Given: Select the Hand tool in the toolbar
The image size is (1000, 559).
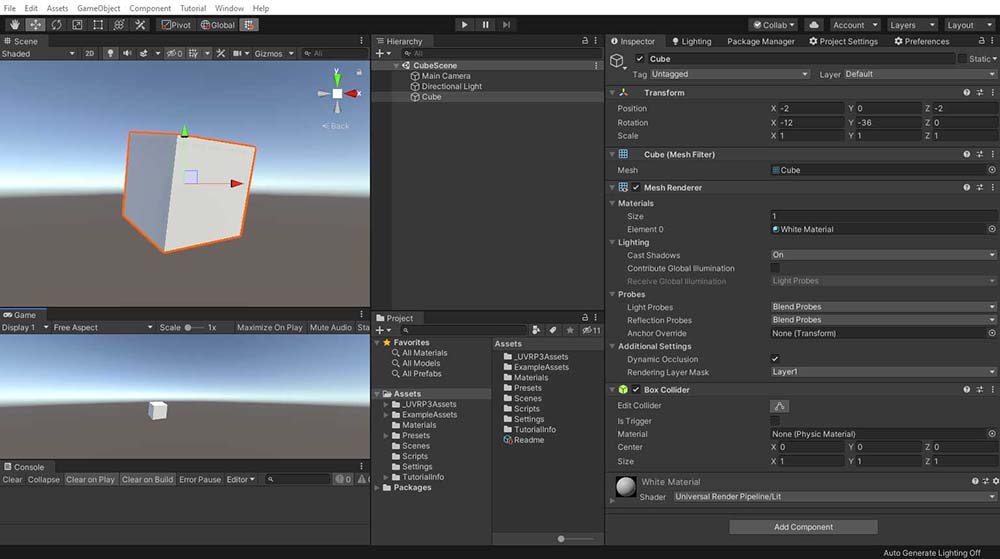Looking at the screenshot, I should coord(16,24).
